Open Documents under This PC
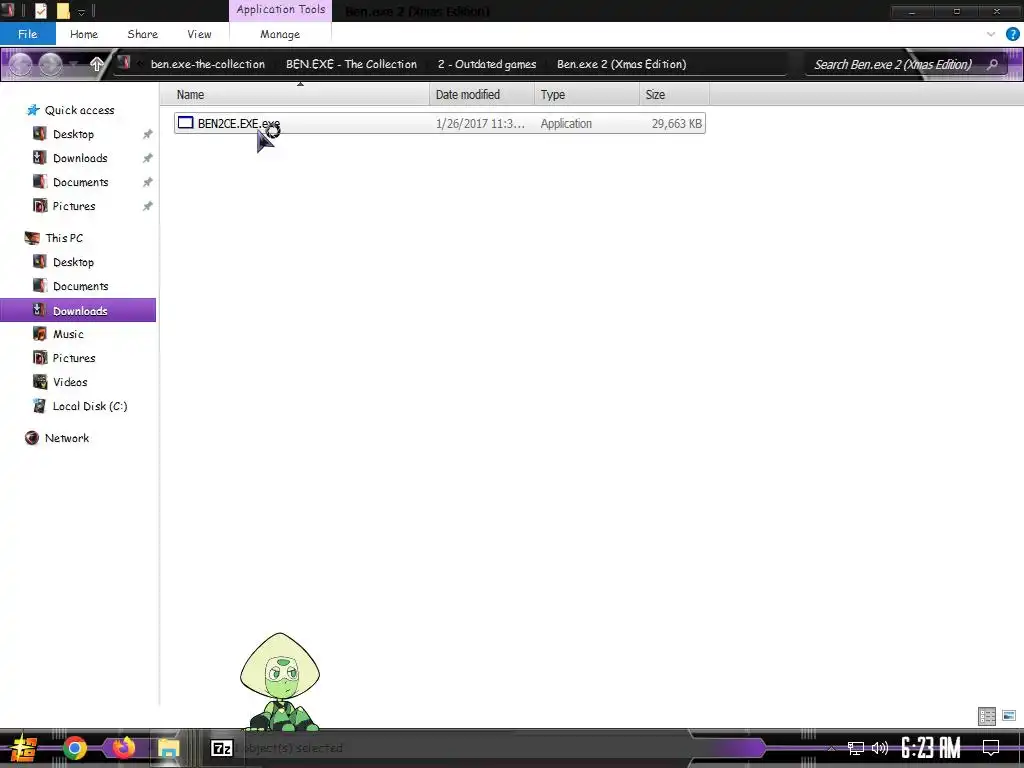Viewport: 1024px width, 768px height. point(80,287)
